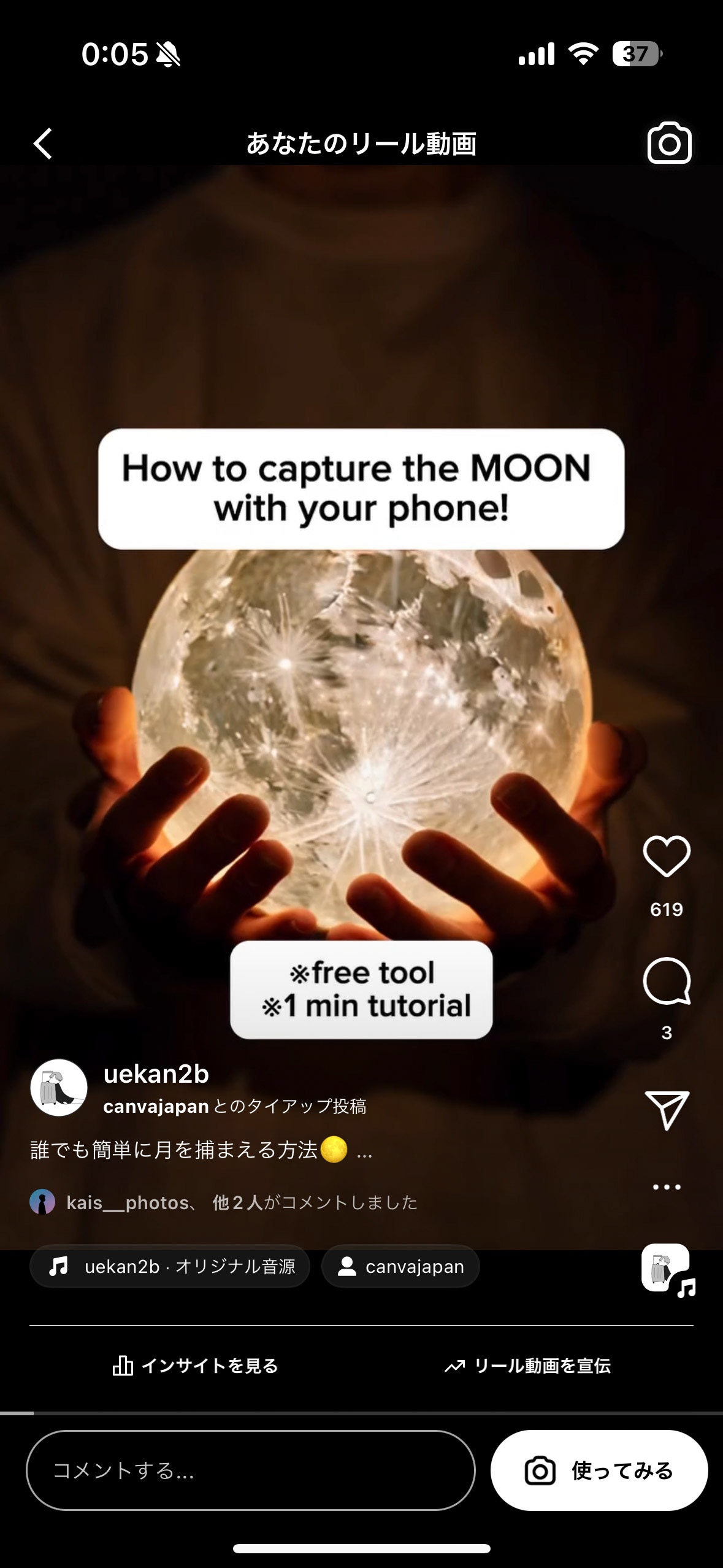Seek using the reel progress bar
The height and width of the screenshot is (1568, 723).
[361, 1413]
